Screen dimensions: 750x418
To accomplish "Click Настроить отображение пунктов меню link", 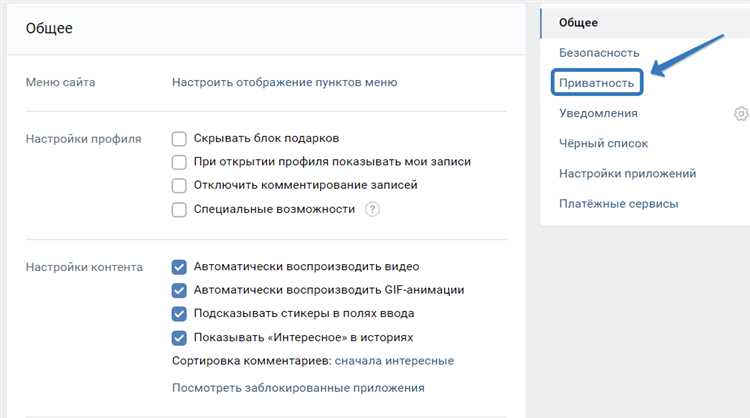I will pos(285,82).
